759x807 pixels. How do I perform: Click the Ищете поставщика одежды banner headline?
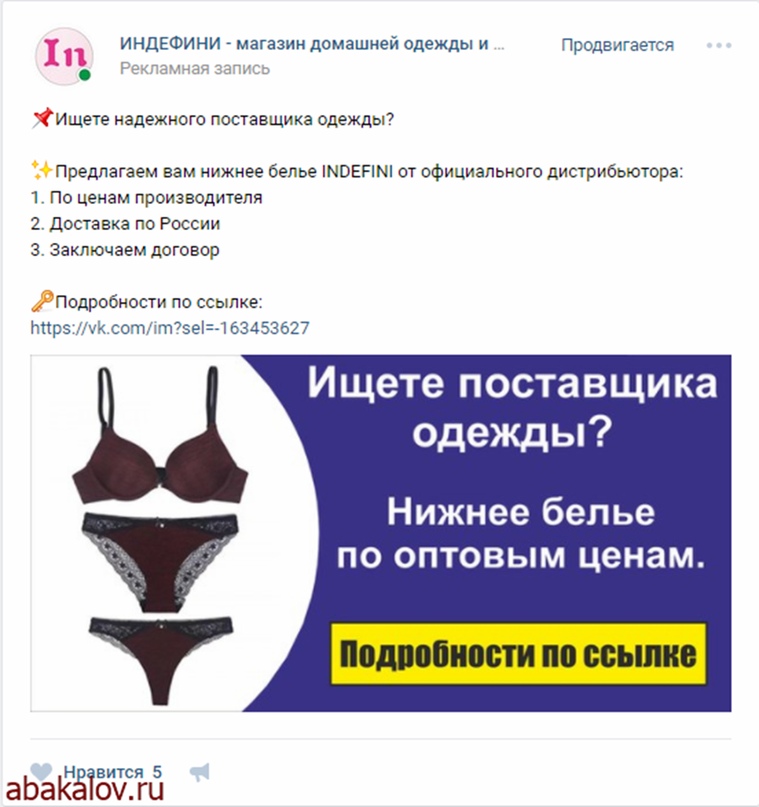[x=512, y=406]
